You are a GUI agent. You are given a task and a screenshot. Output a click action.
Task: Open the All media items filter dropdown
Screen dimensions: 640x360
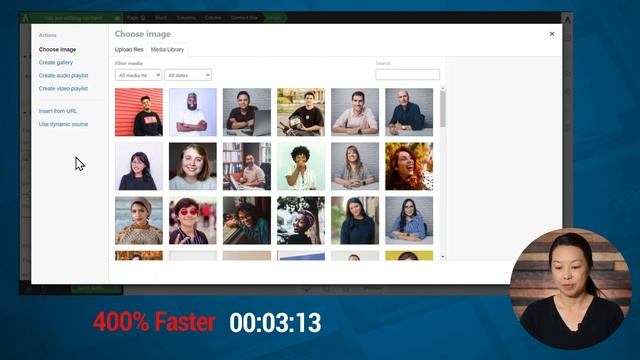(138, 75)
